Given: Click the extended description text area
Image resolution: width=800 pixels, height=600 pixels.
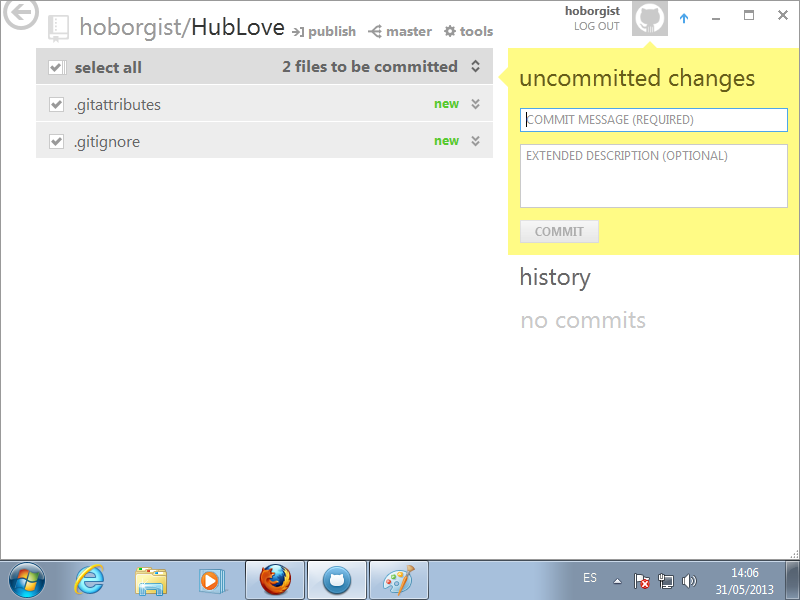Looking at the screenshot, I should pyautogui.click(x=654, y=176).
